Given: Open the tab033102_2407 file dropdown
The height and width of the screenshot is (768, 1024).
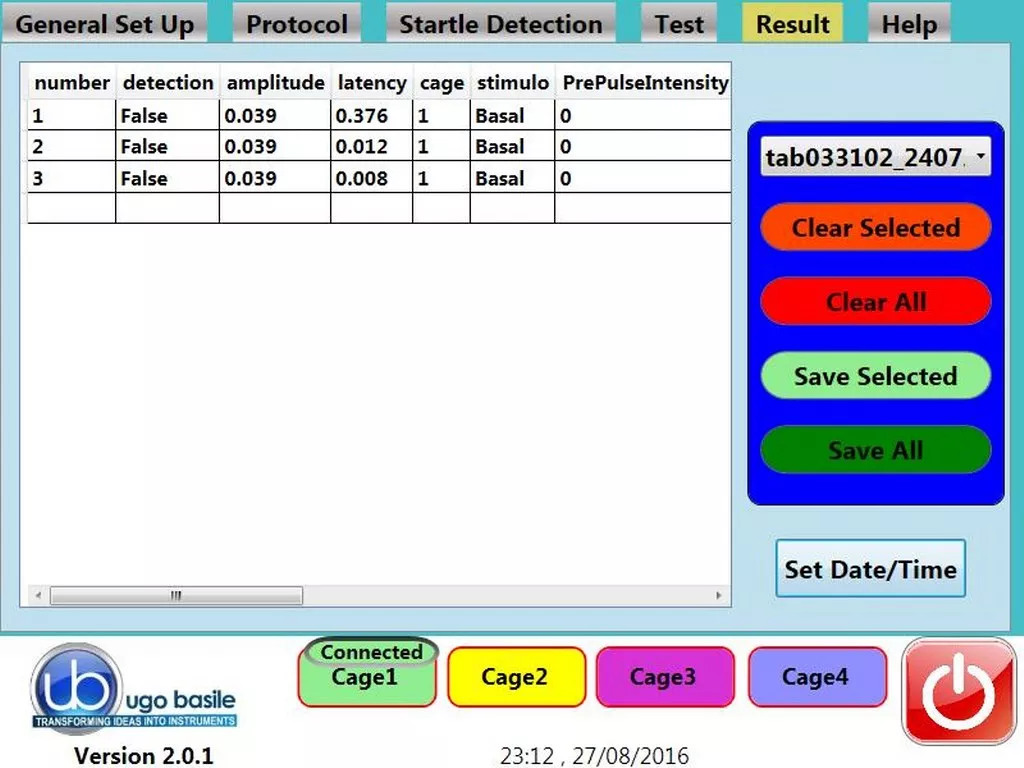Looking at the screenshot, I should coord(875,157).
